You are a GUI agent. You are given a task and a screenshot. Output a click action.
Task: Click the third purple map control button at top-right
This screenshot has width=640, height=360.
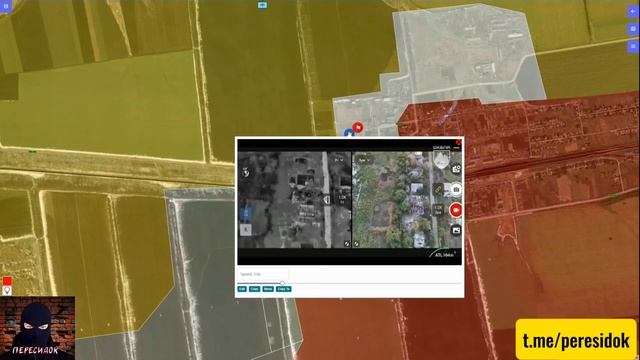click(x=633, y=46)
